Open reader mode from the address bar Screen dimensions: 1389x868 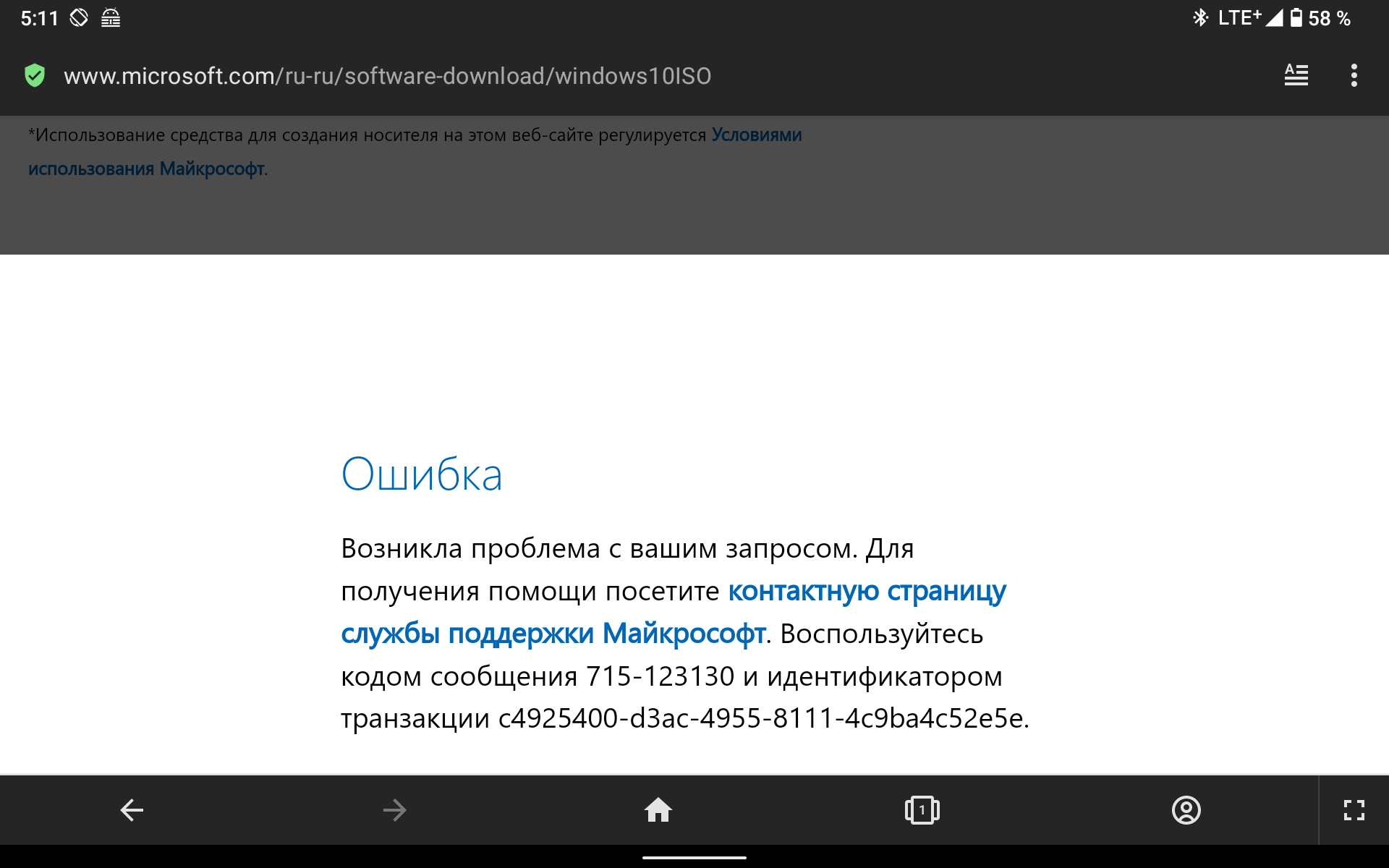(1296, 75)
